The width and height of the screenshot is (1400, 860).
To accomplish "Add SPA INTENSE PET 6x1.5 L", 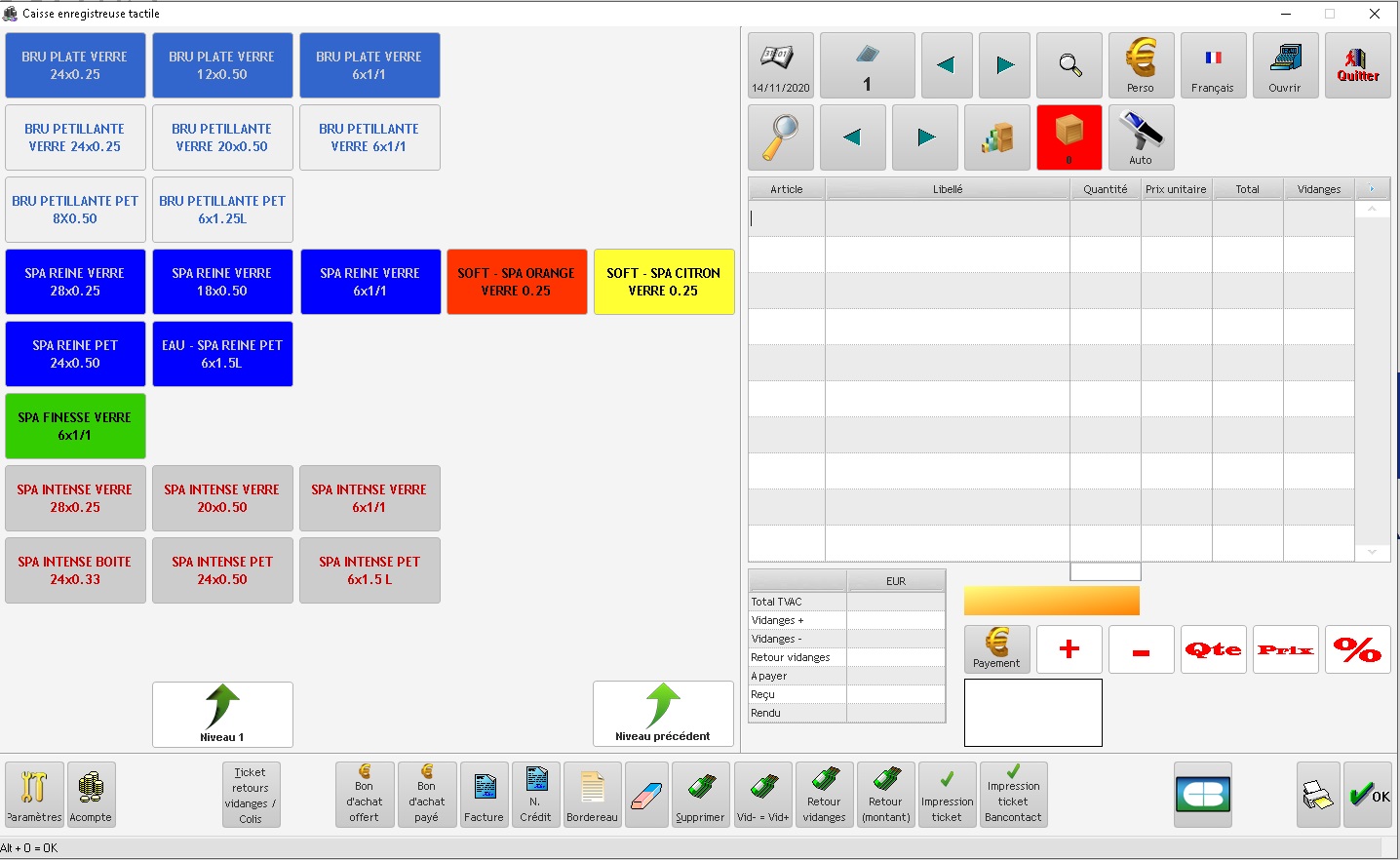I will pos(369,570).
